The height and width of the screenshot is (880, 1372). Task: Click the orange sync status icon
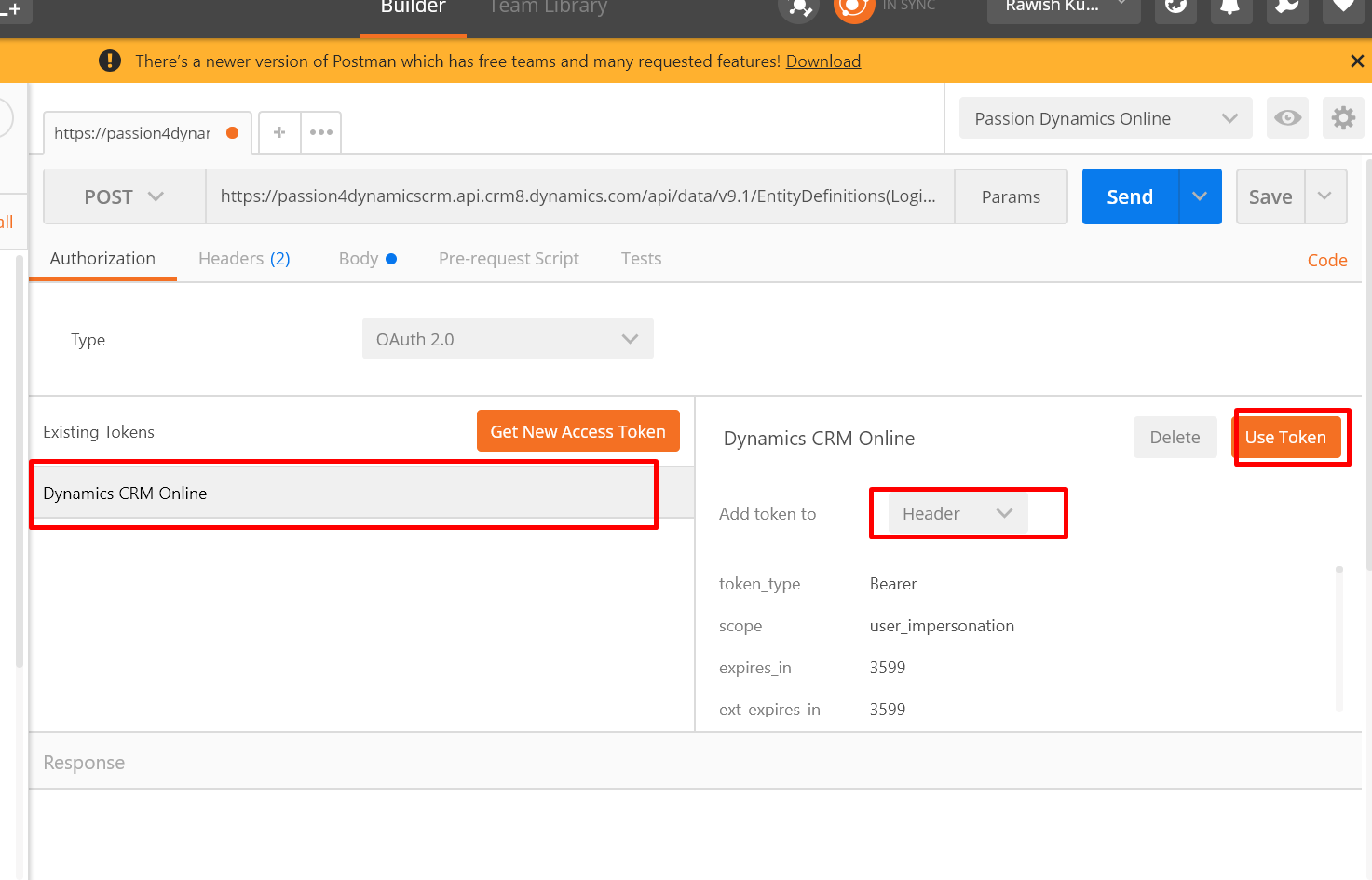tap(853, 8)
